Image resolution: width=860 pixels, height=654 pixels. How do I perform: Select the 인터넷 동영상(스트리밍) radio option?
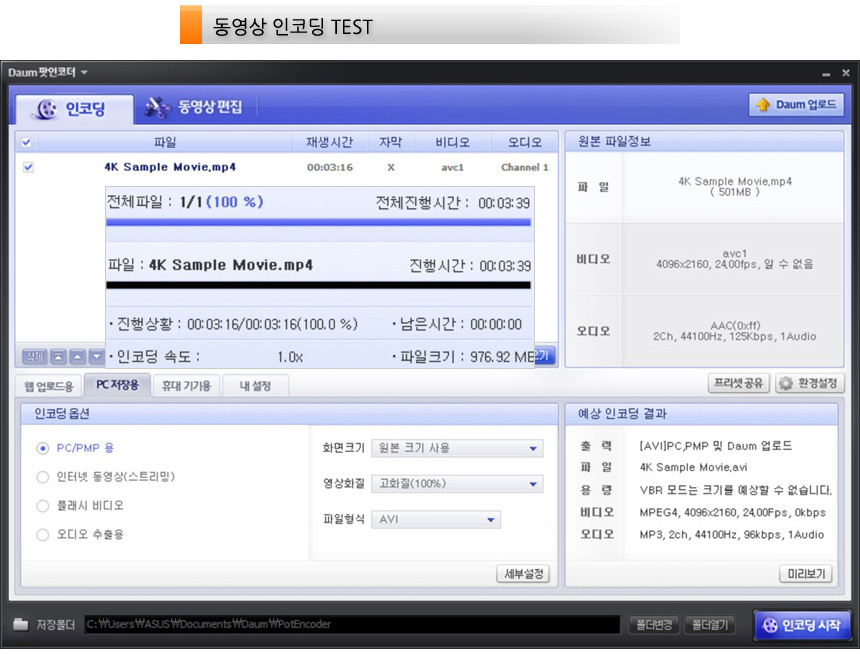click(43, 477)
